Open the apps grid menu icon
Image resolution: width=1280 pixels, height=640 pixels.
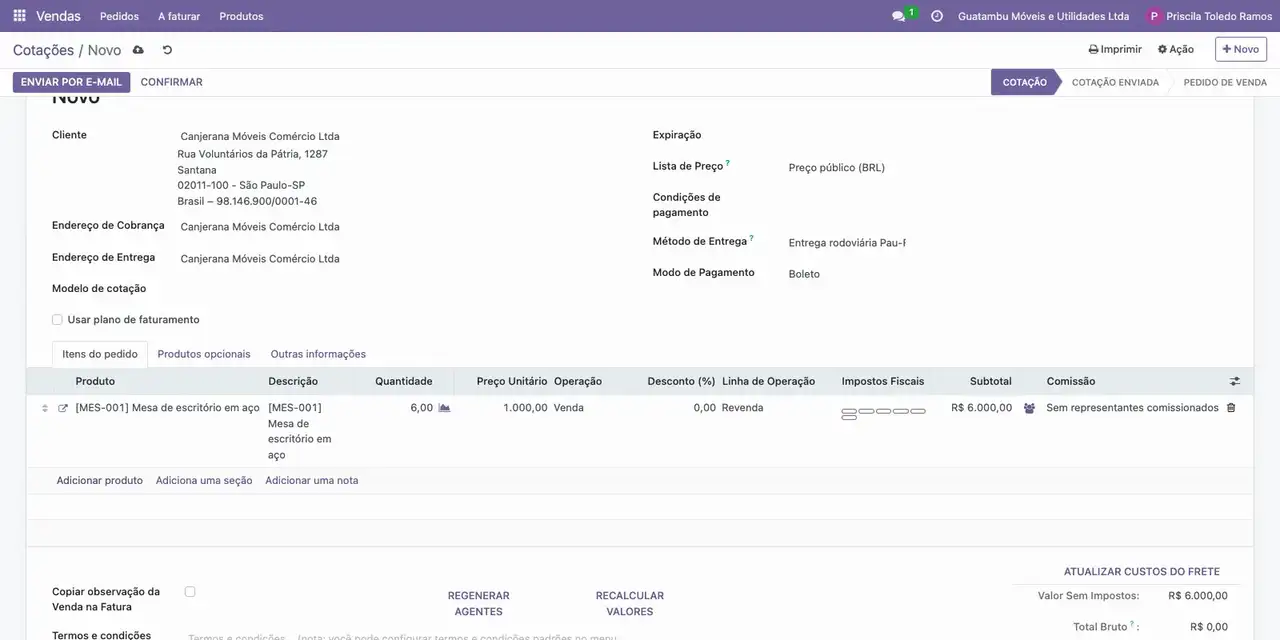point(19,16)
